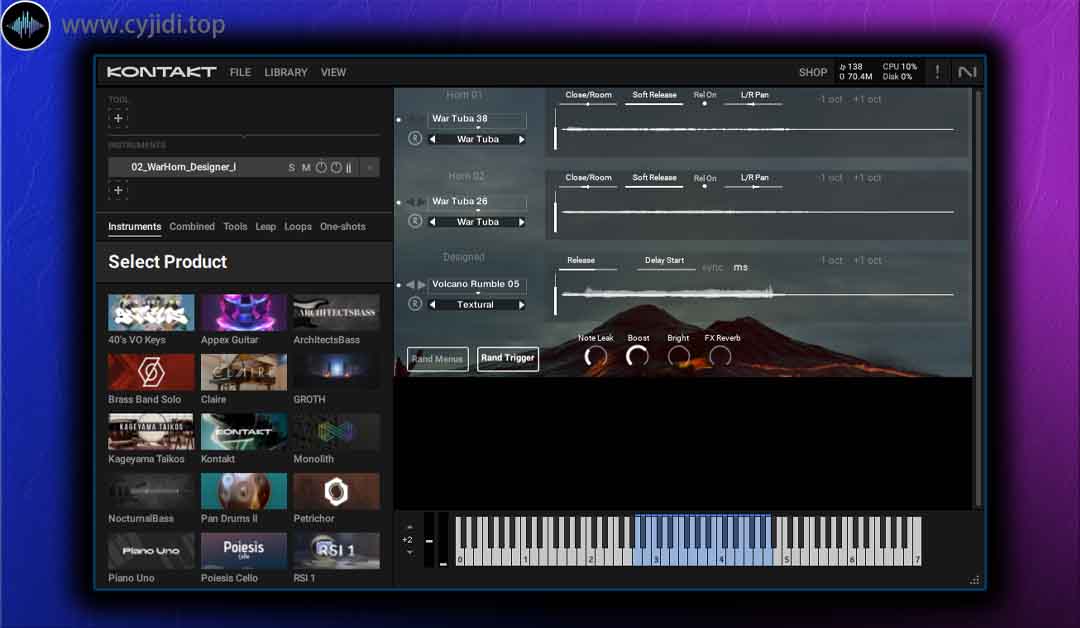Toggle the Horn 02 layer enable dot
Image resolution: width=1080 pixels, height=628 pixels.
(399, 202)
